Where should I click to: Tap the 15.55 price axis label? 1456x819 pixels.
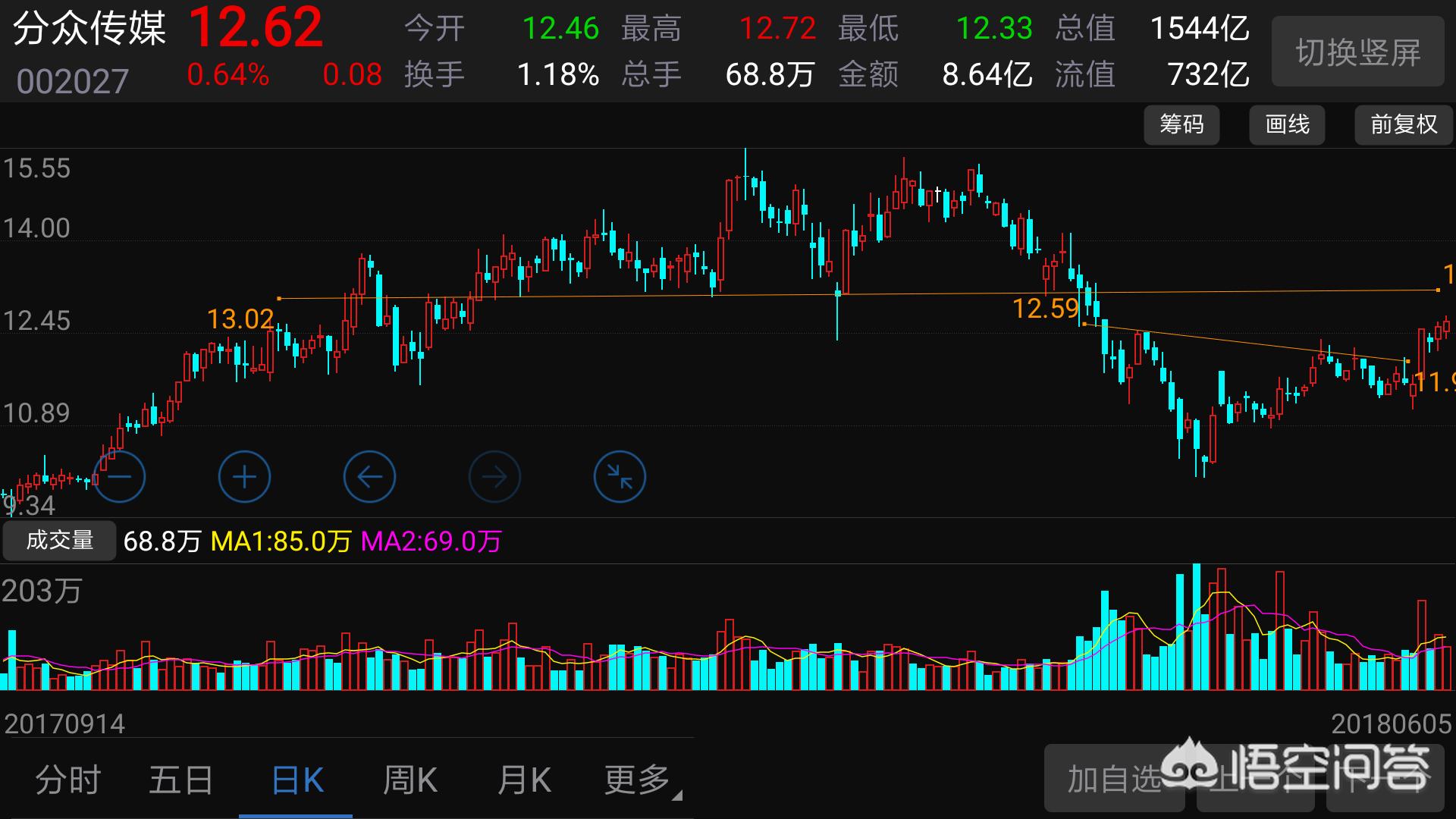point(36,168)
